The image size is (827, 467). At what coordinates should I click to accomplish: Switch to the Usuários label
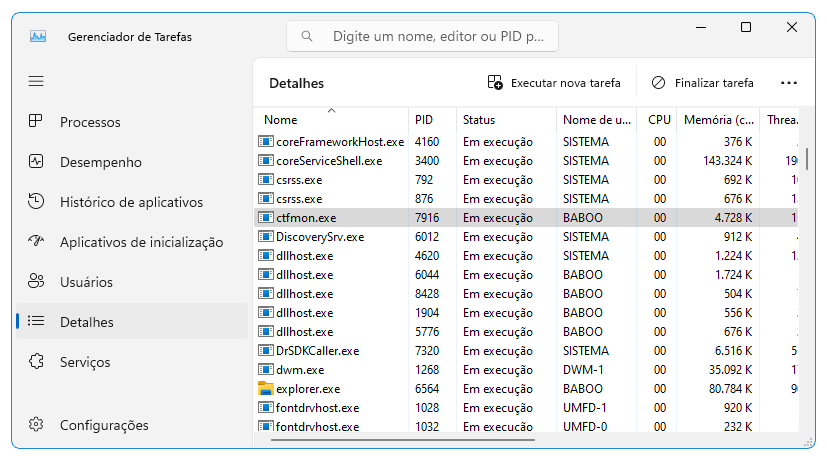point(86,282)
